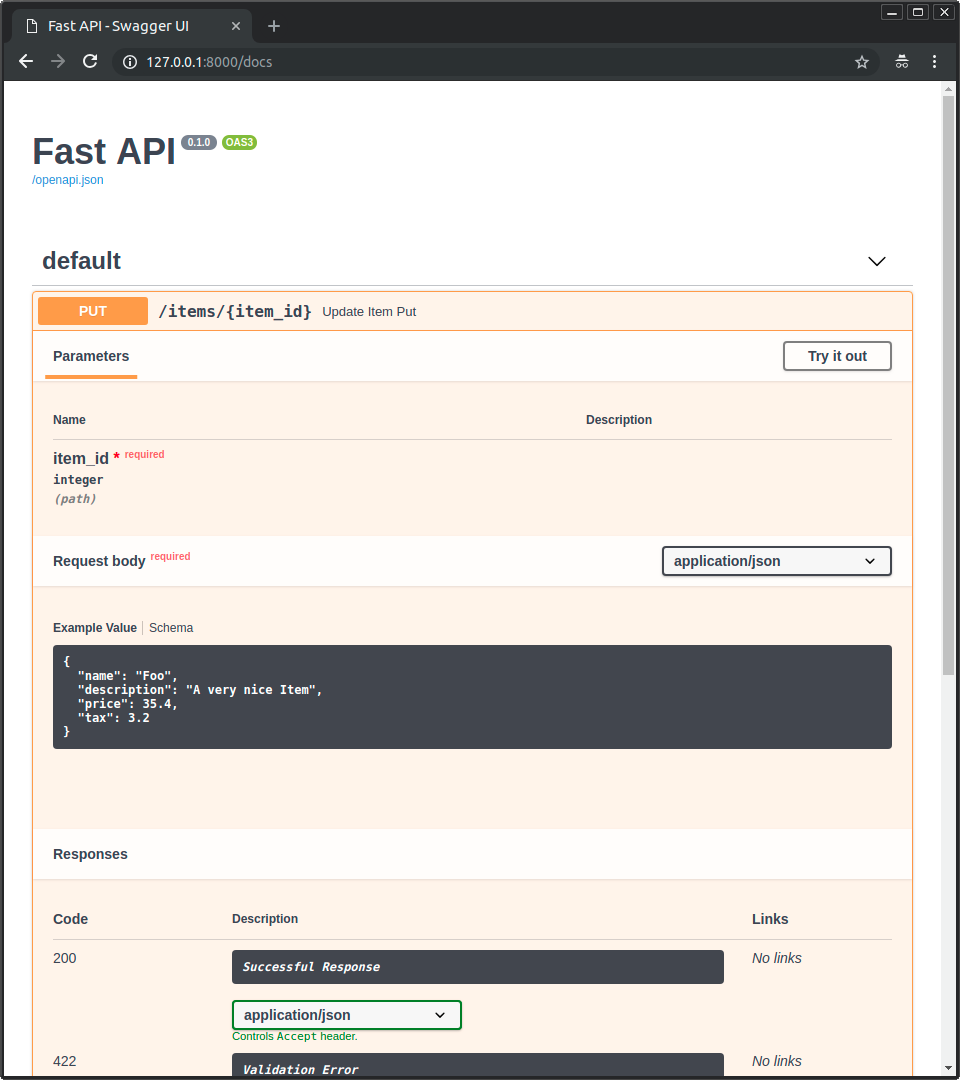
Task: Click the extensions icon in the toolbar
Action: click(901, 61)
